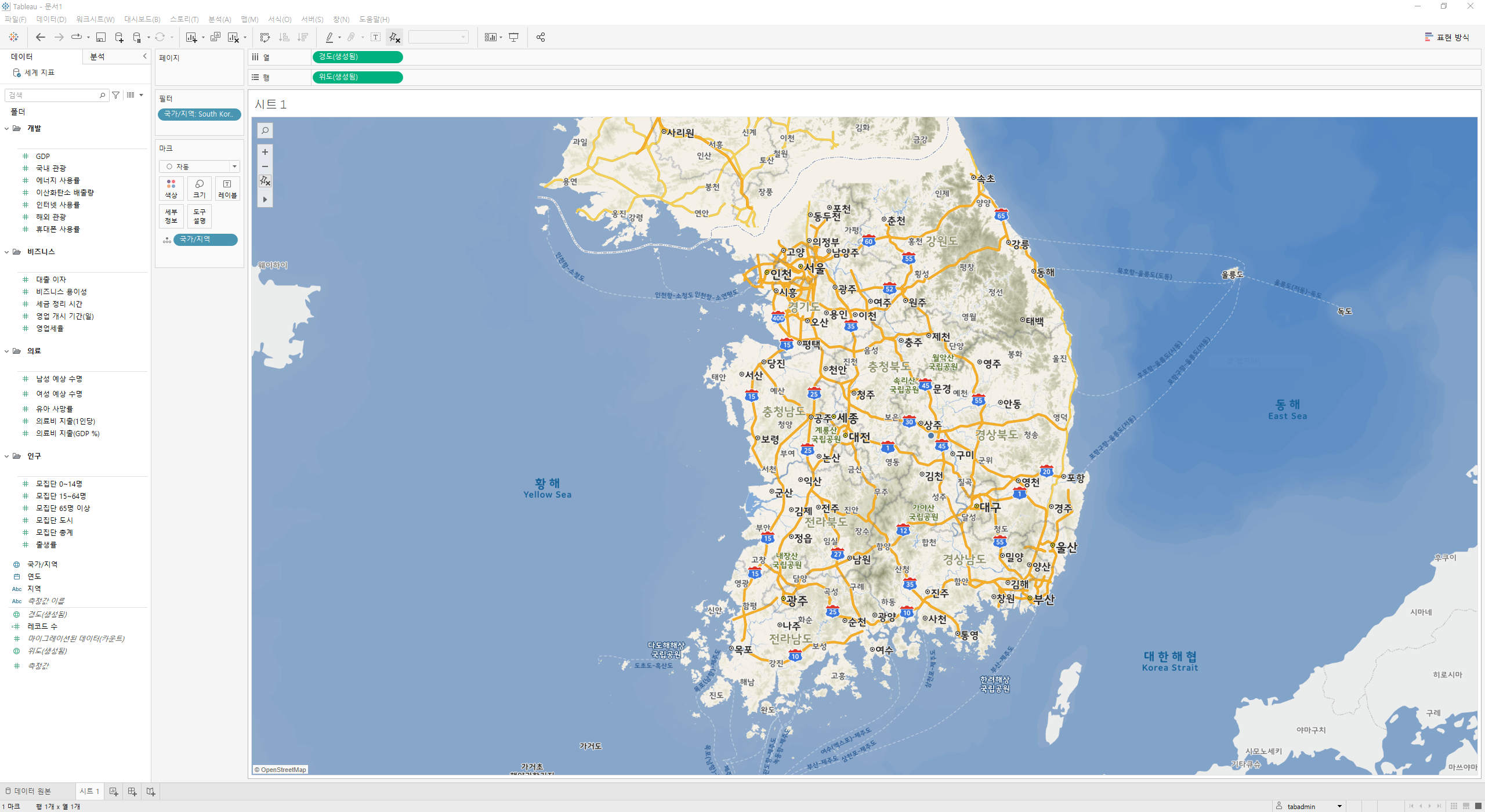Open the 색상 color marks card
Image resolution: width=1485 pixels, height=812 pixels.
pos(171,188)
